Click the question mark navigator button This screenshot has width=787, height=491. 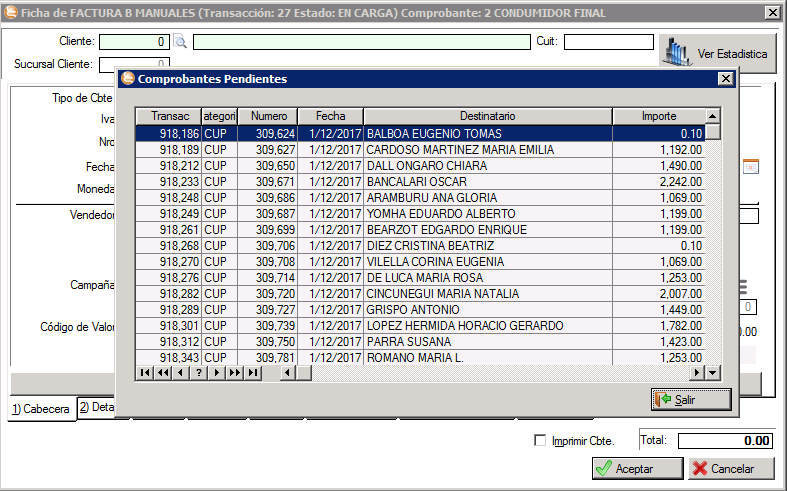click(x=199, y=373)
